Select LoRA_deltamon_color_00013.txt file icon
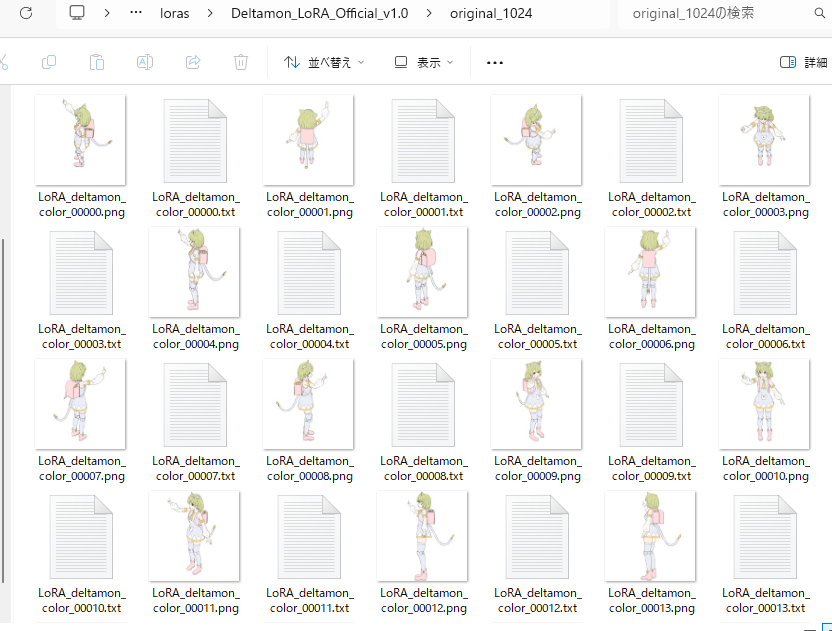This screenshot has height=631, width=832. (766, 537)
